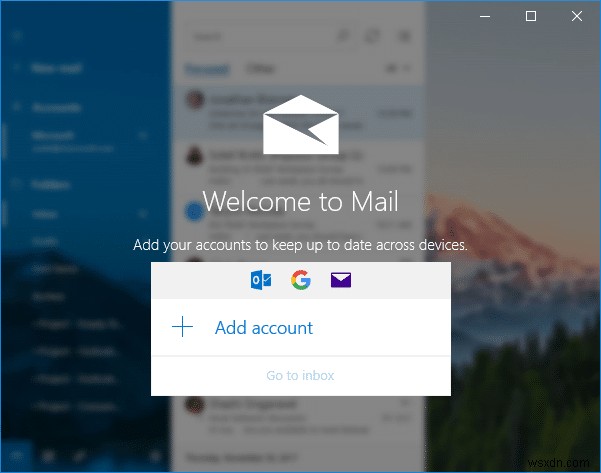Maximize the Mail window

coord(531,16)
